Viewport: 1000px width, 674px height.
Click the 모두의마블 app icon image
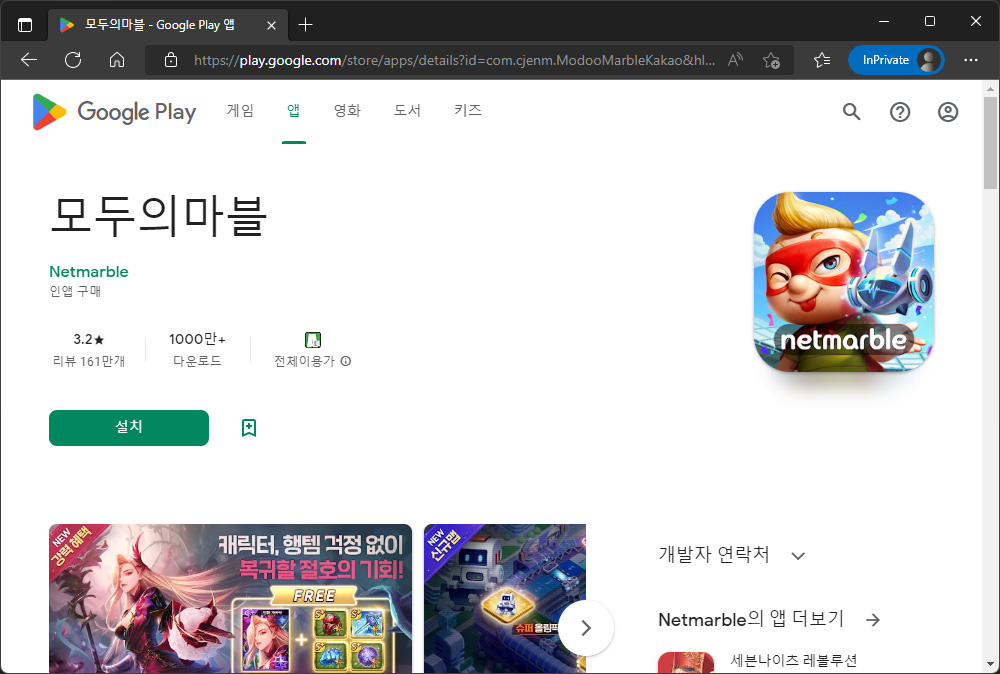pyautogui.click(x=844, y=282)
